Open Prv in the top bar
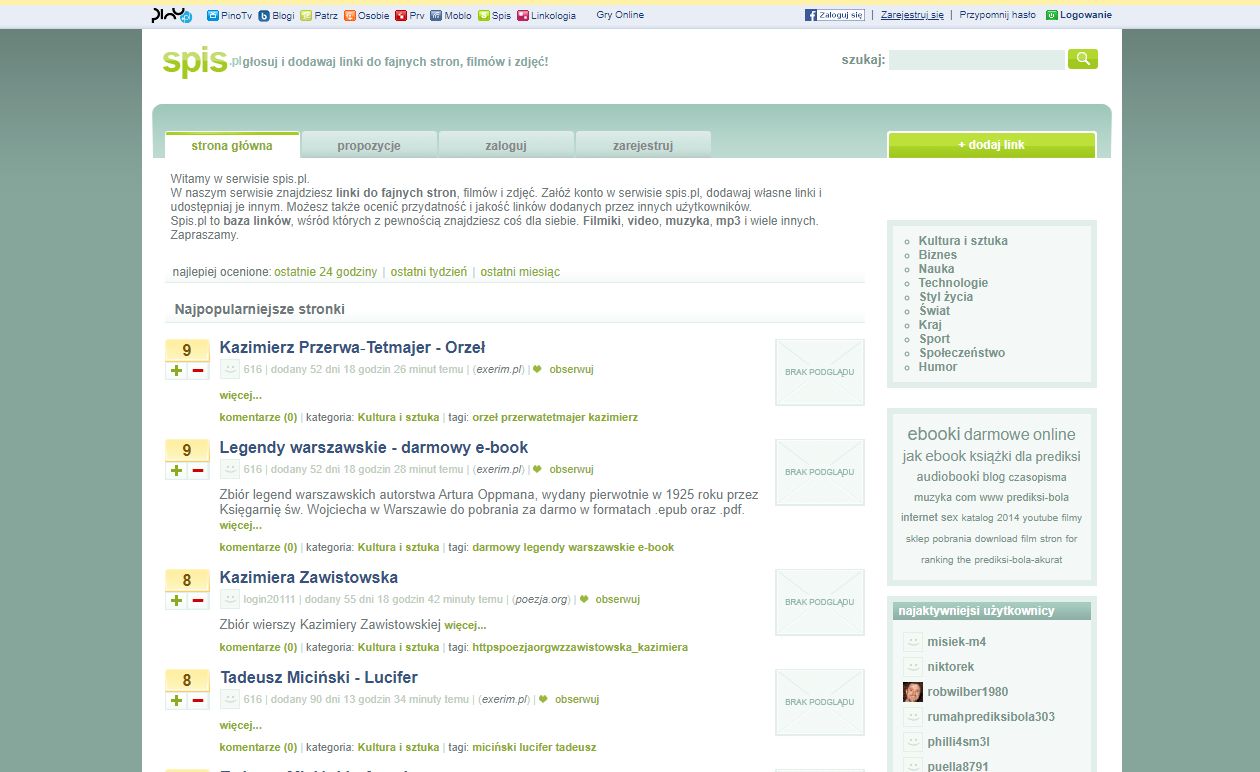The width and height of the screenshot is (1260, 772). [x=410, y=16]
